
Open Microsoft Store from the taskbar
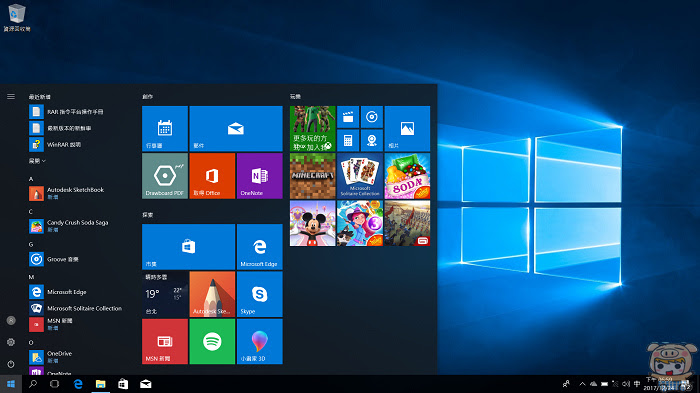(123, 384)
